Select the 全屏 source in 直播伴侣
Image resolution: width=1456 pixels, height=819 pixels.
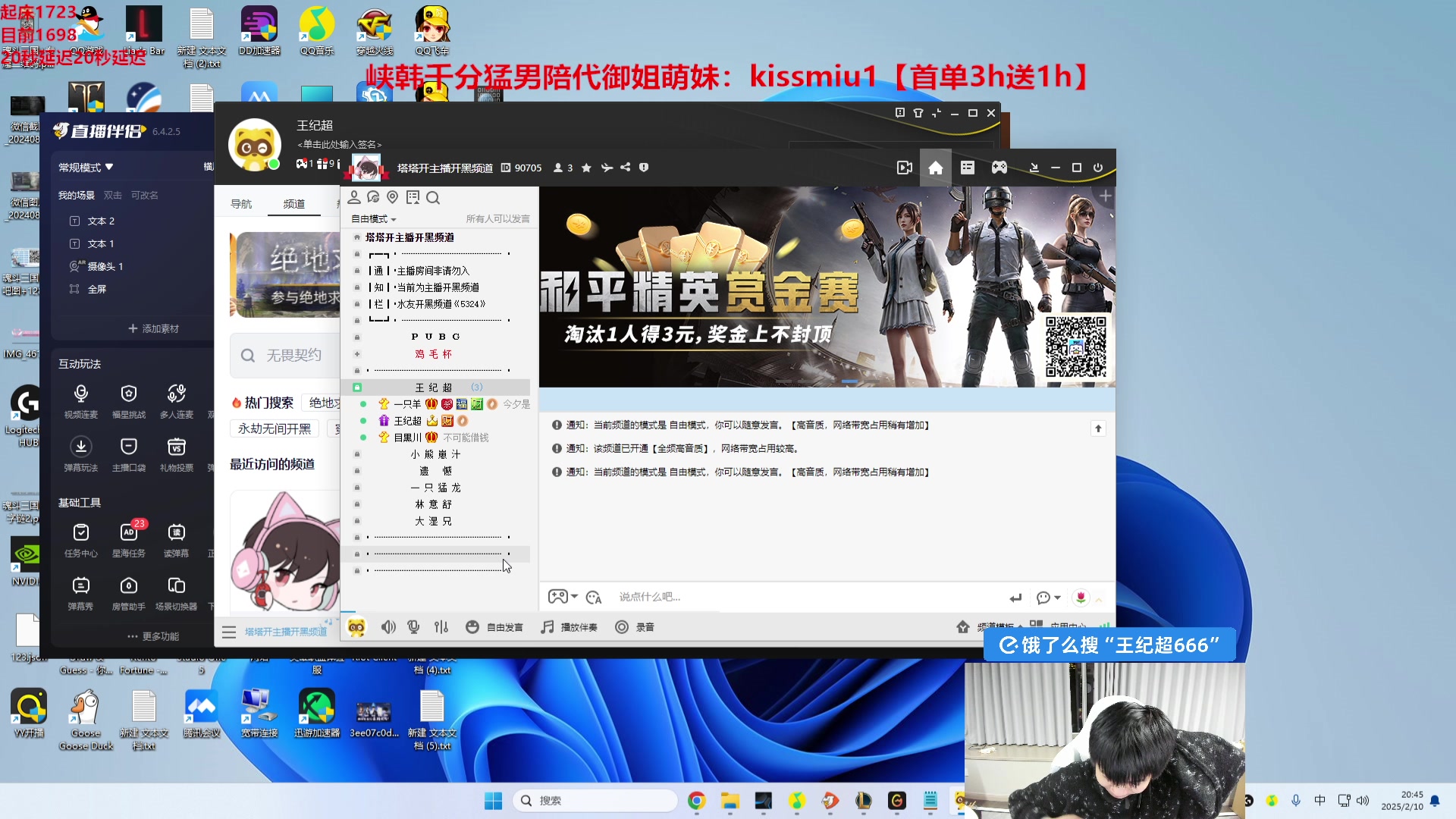96,290
